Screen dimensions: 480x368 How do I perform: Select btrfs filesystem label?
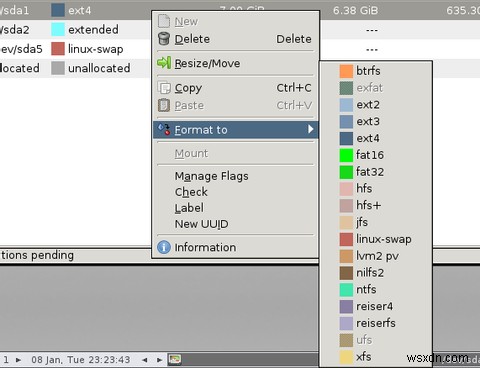pyautogui.click(x=368, y=71)
